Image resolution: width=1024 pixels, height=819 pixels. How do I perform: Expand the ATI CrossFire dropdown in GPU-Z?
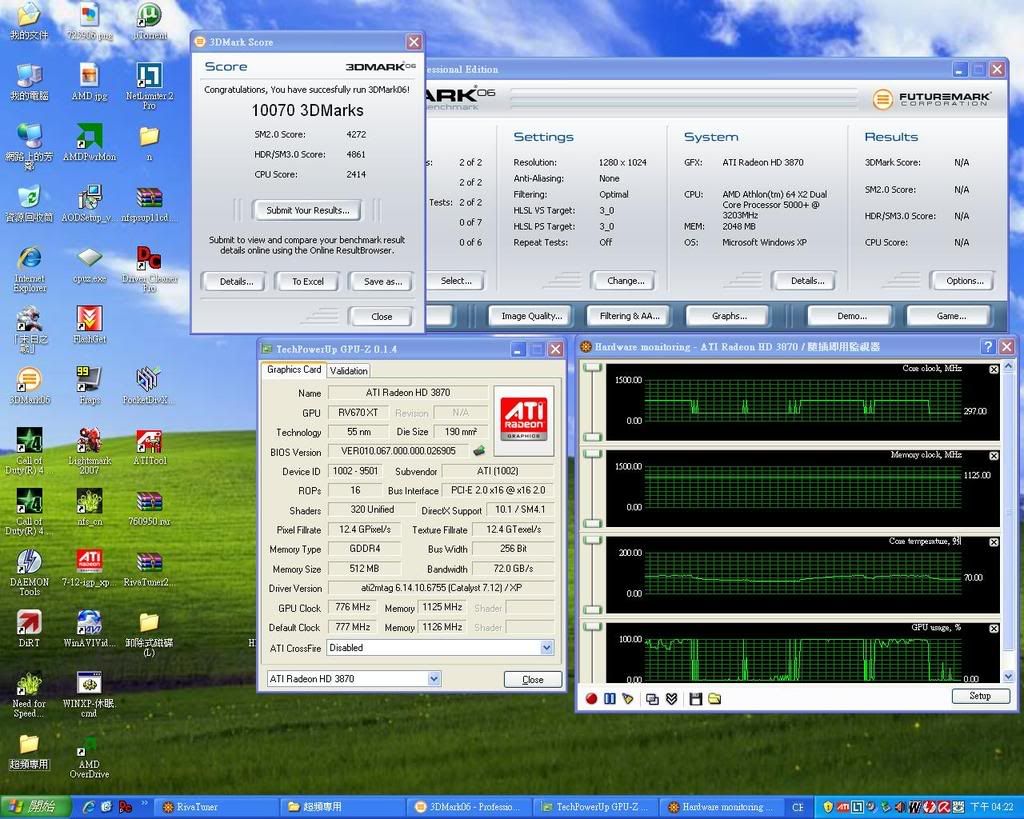[547, 647]
